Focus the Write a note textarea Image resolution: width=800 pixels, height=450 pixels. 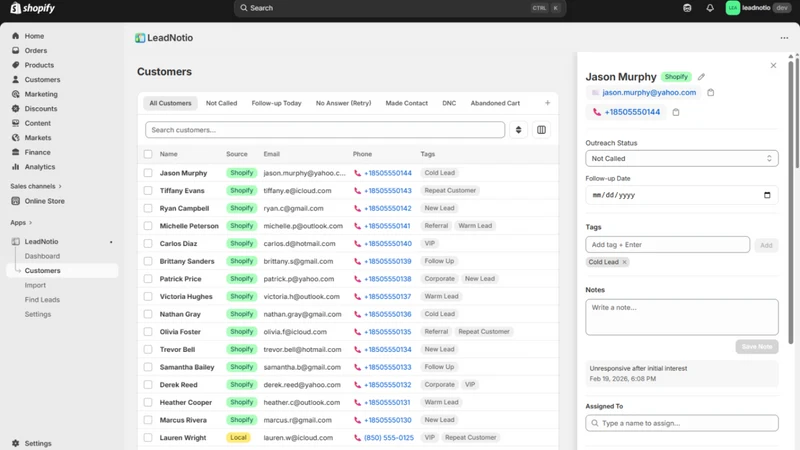point(682,317)
